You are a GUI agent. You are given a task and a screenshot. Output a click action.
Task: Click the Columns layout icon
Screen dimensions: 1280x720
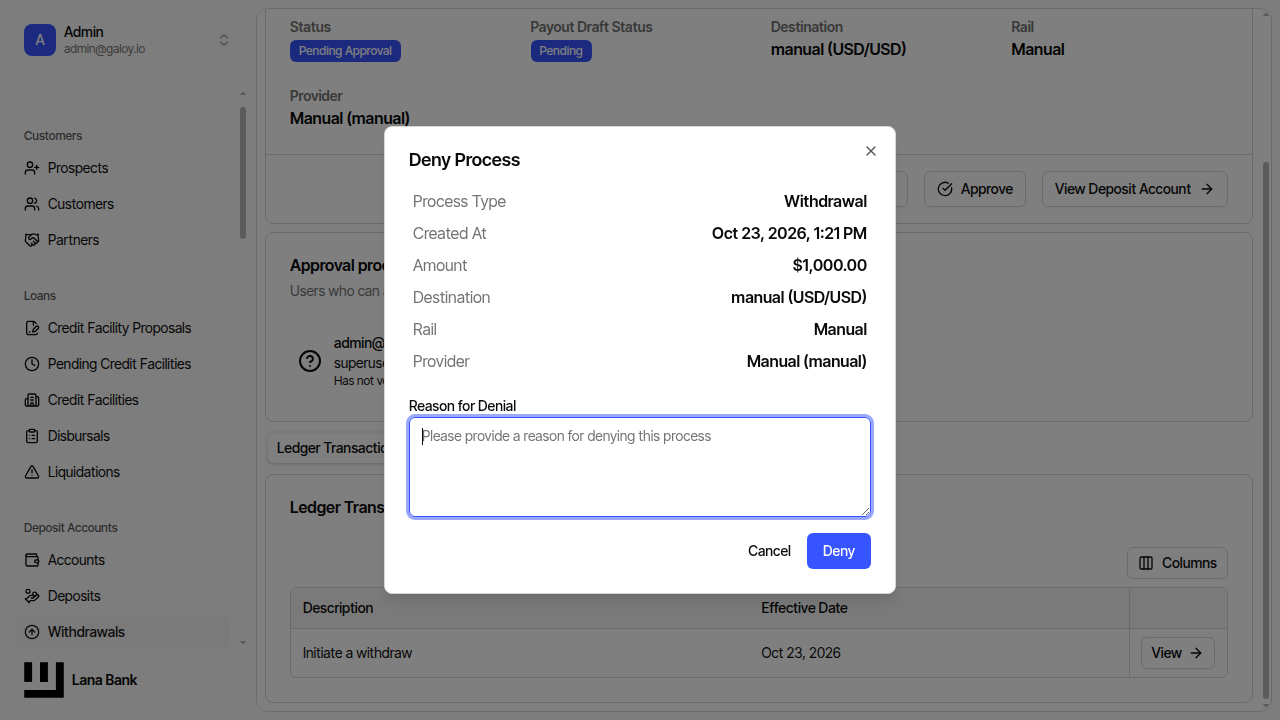[x=1147, y=563]
